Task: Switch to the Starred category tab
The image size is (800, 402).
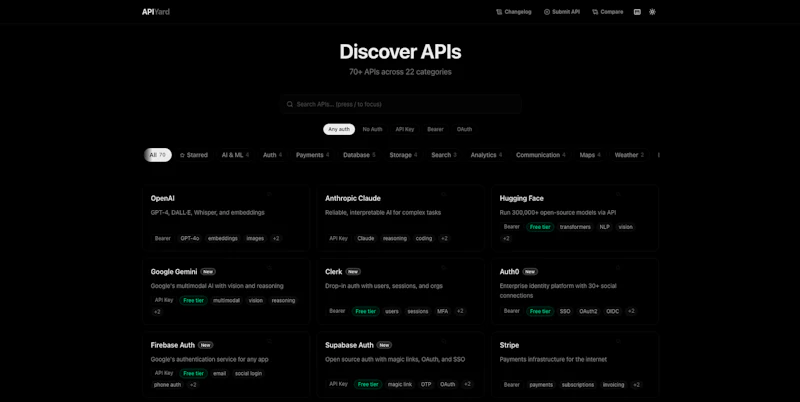Action: click(x=194, y=155)
